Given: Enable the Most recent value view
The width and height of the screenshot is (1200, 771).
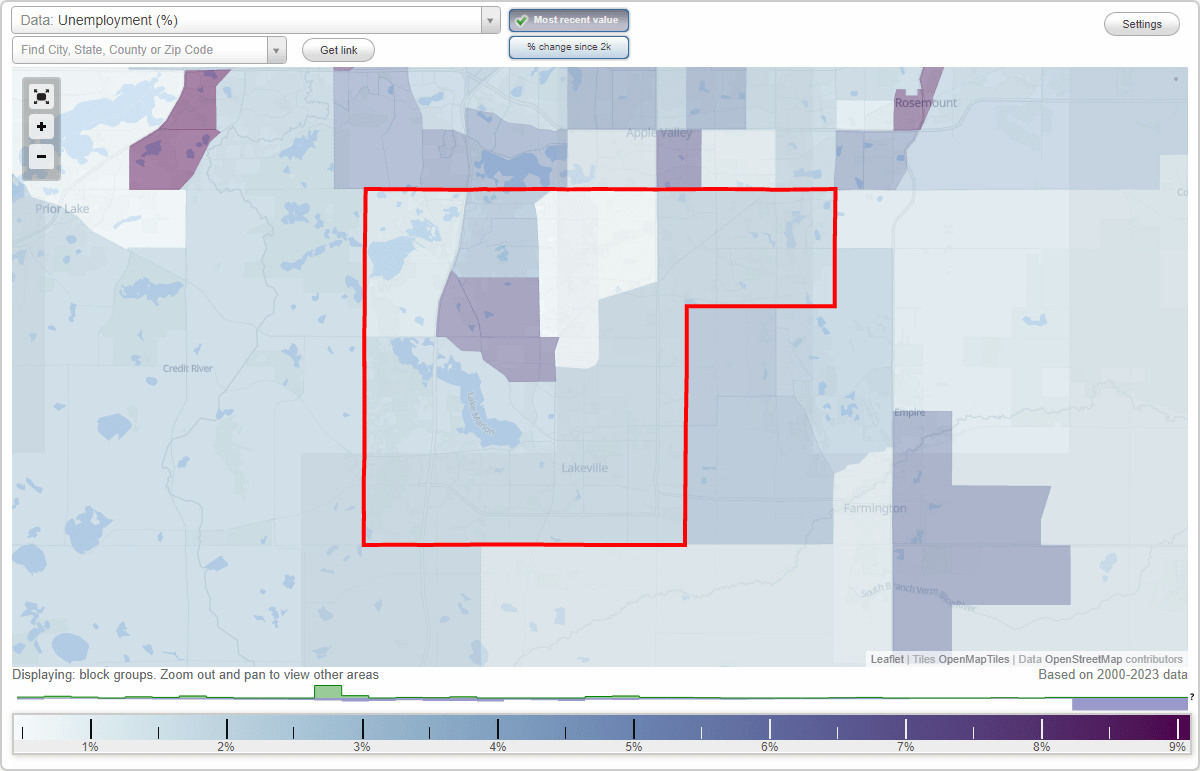Looking at the screenshot, I should 568,19.
